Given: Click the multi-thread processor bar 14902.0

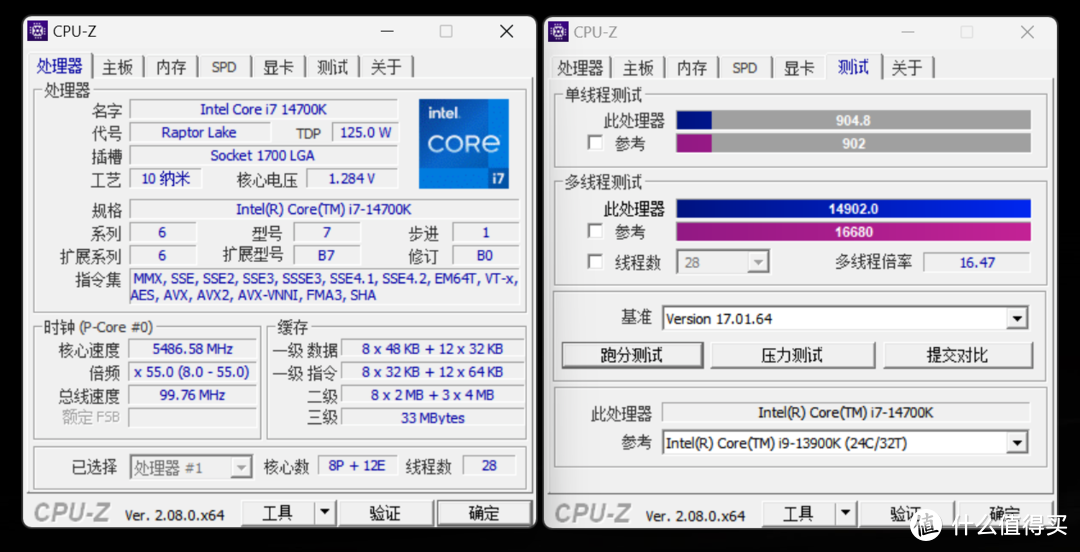Looking at the screenshot, I should 853,209.
